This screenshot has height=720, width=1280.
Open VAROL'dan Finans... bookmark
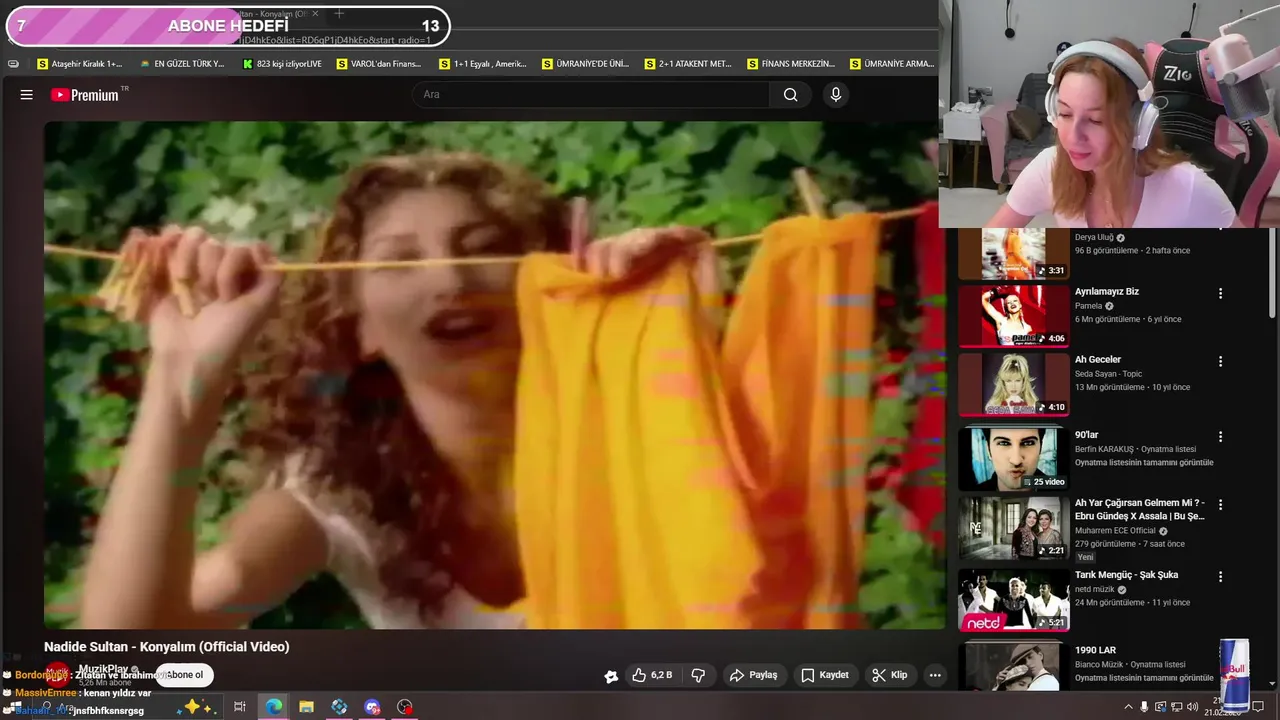coord(379,64)
